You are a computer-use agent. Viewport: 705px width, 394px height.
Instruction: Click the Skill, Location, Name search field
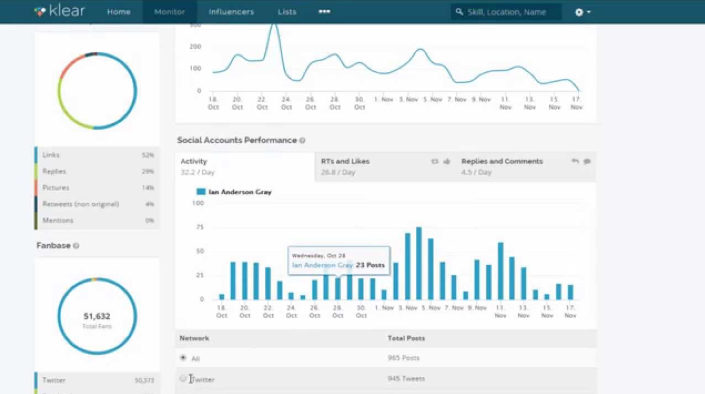coord(506,12)
